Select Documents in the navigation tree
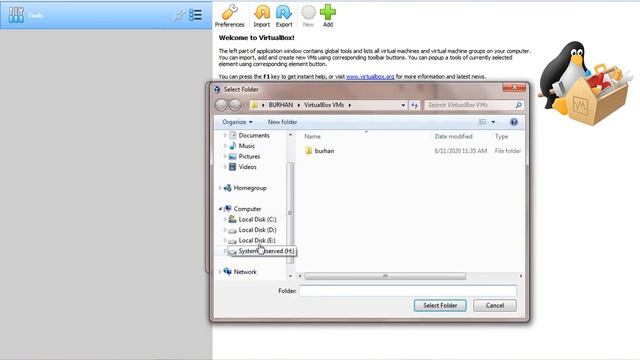Screen dimensions: 640x360 [x=254, y=135]
